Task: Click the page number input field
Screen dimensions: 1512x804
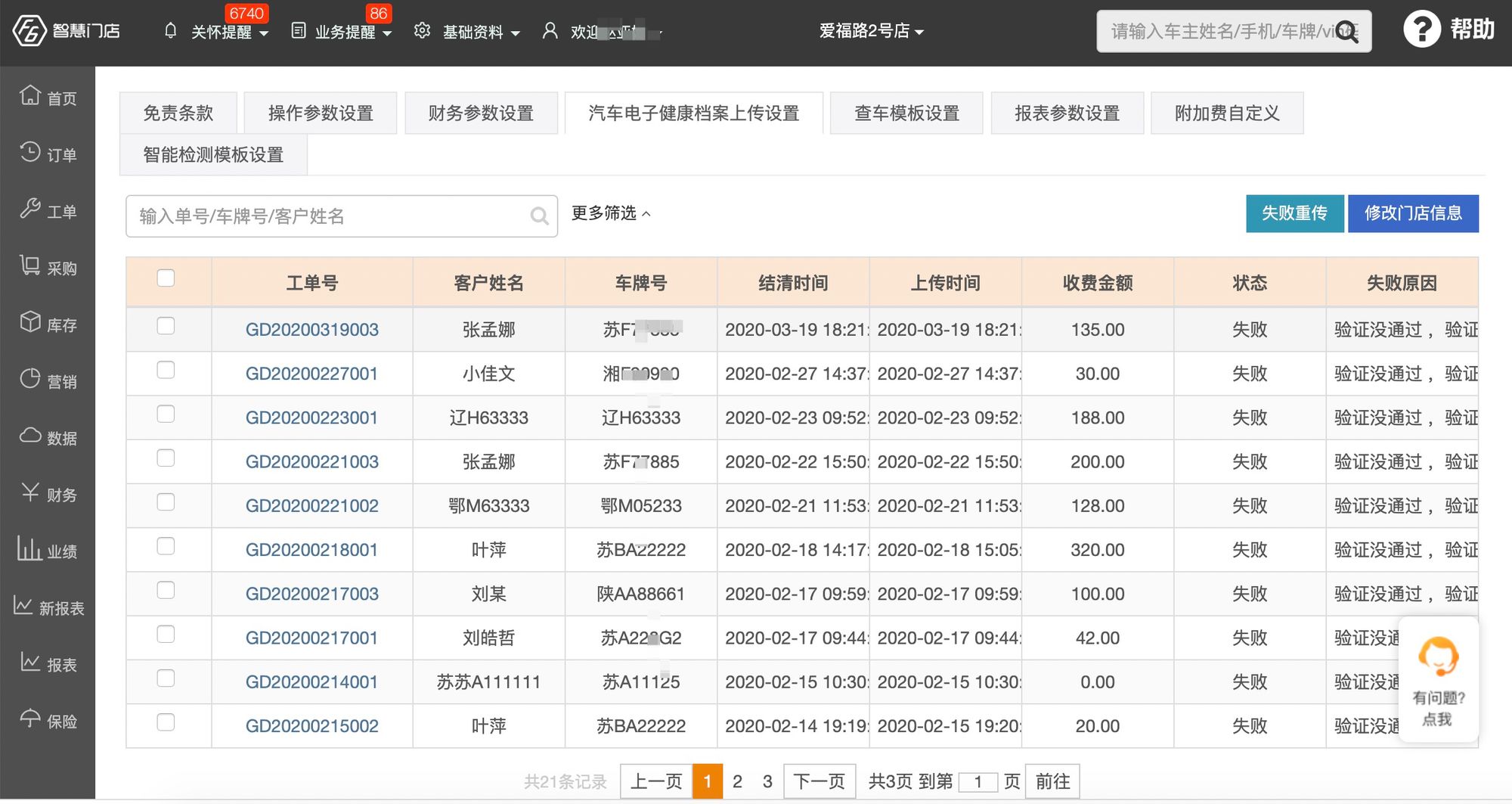Action: pyautogui.click(x=978, y=782)
